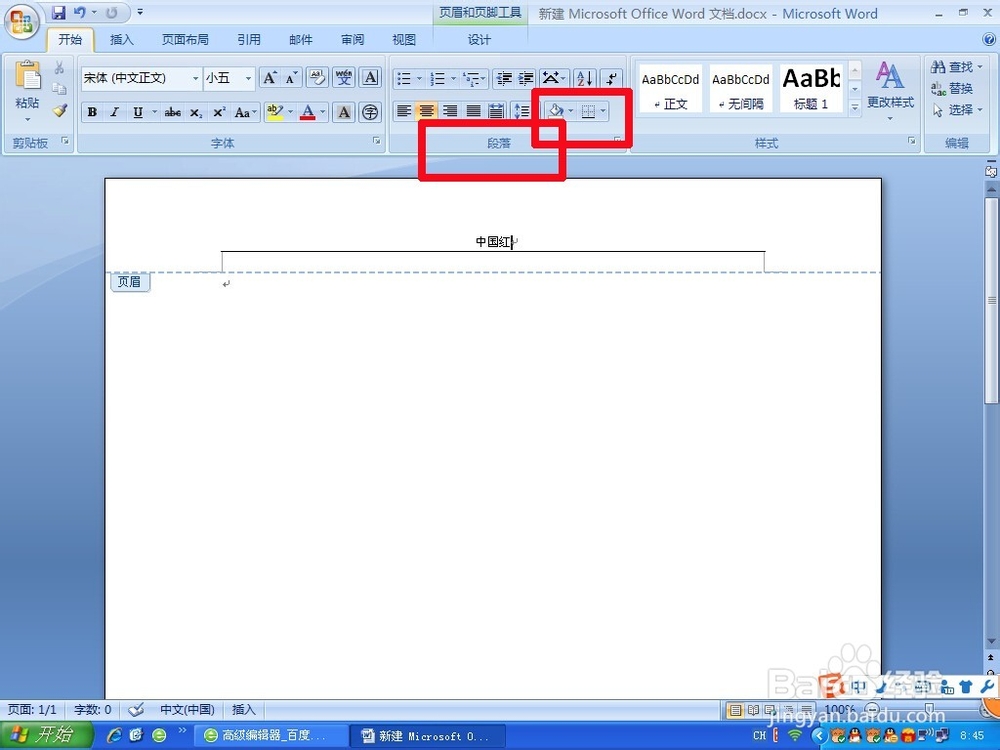Expand the Font dialog launcher (字体)

point(376,140)
